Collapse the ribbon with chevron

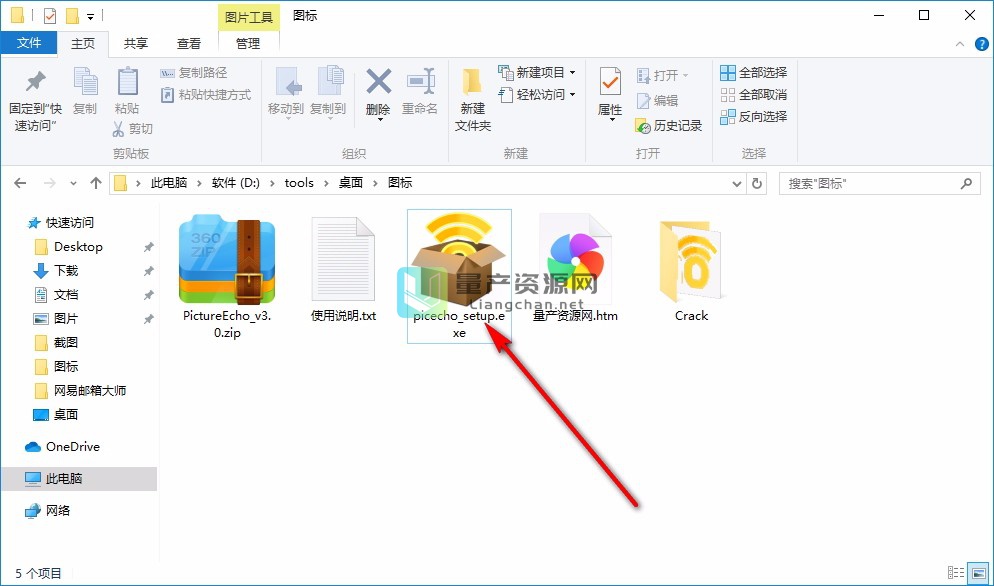(x=960, y=44)
